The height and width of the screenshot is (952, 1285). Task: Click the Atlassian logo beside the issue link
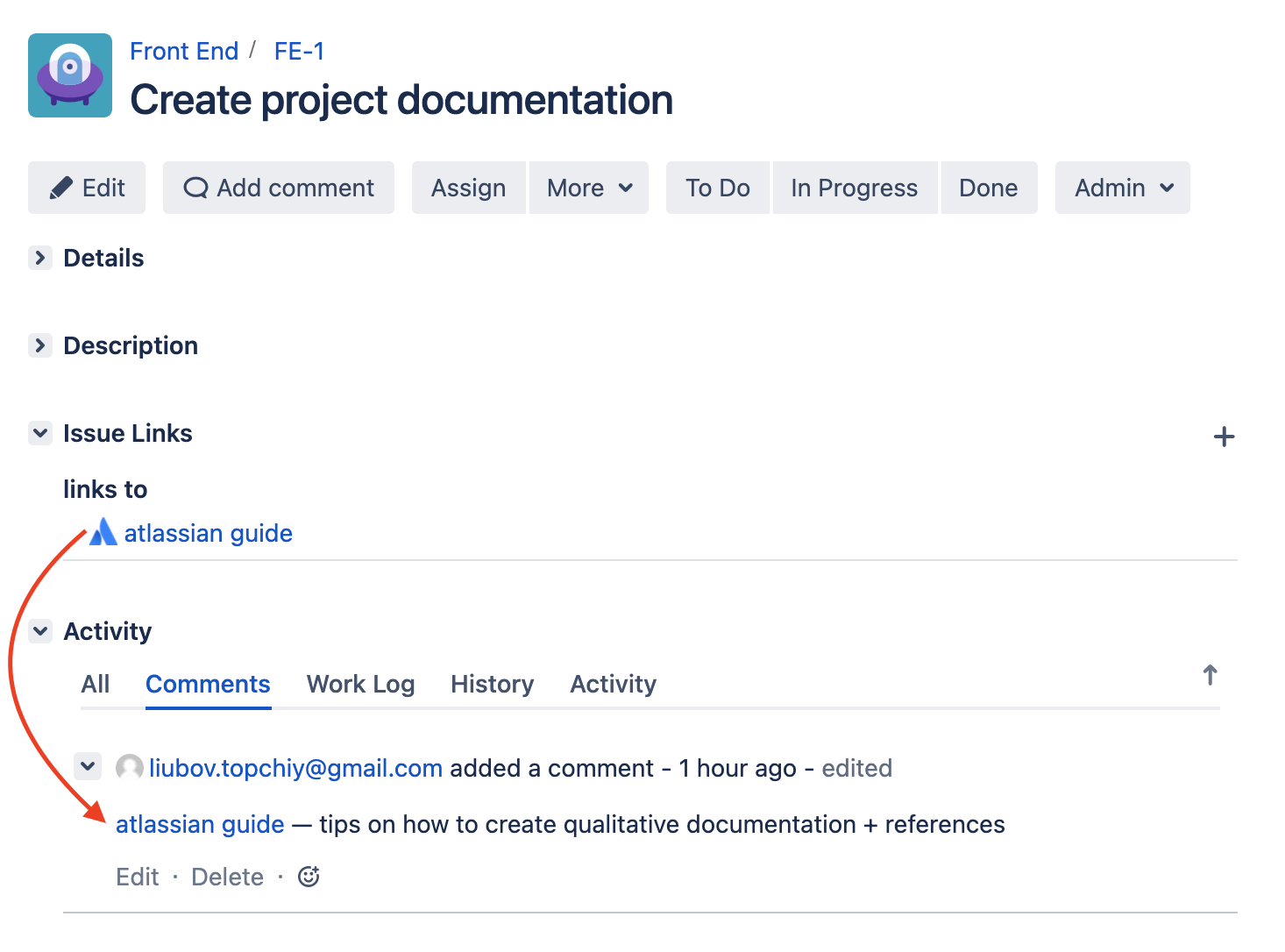tap(103, 532)
